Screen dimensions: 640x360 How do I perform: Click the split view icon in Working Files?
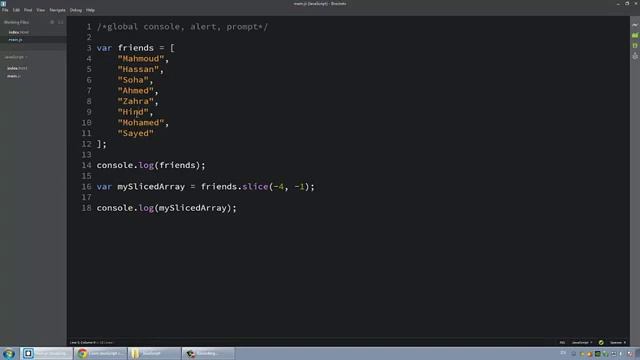coord(60,22)
